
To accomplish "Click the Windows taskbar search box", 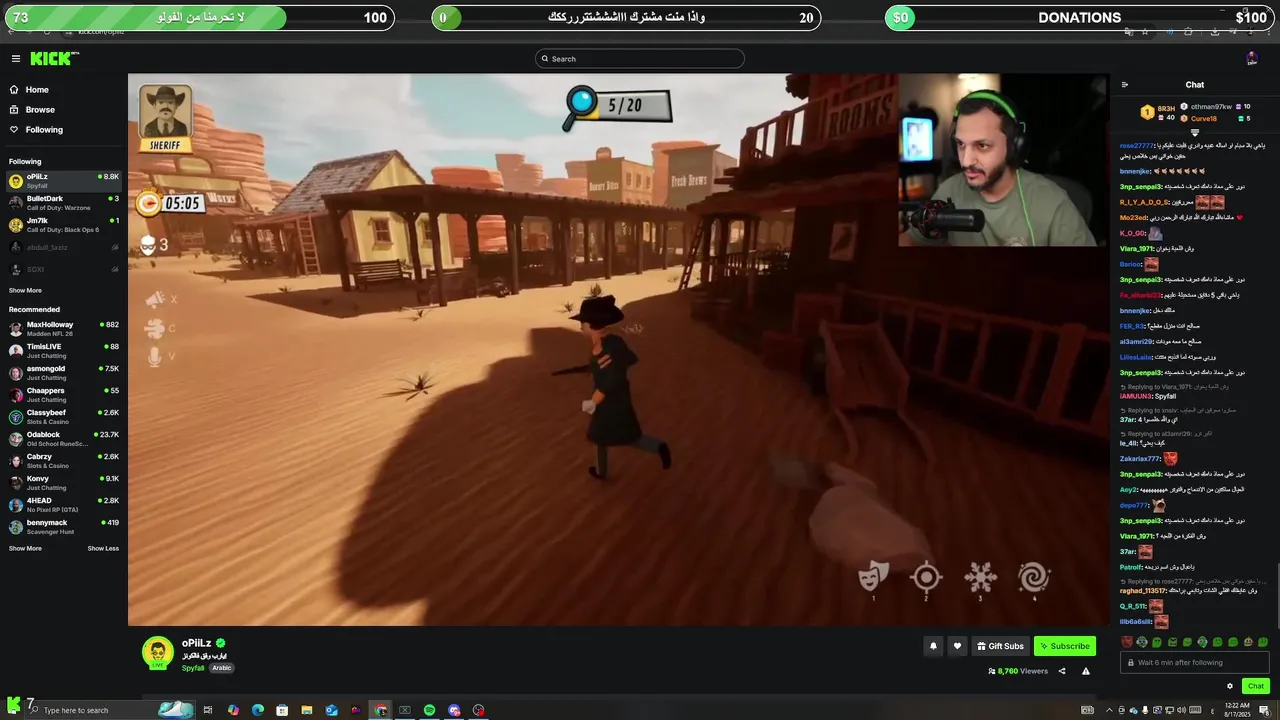I will (108, 710).
